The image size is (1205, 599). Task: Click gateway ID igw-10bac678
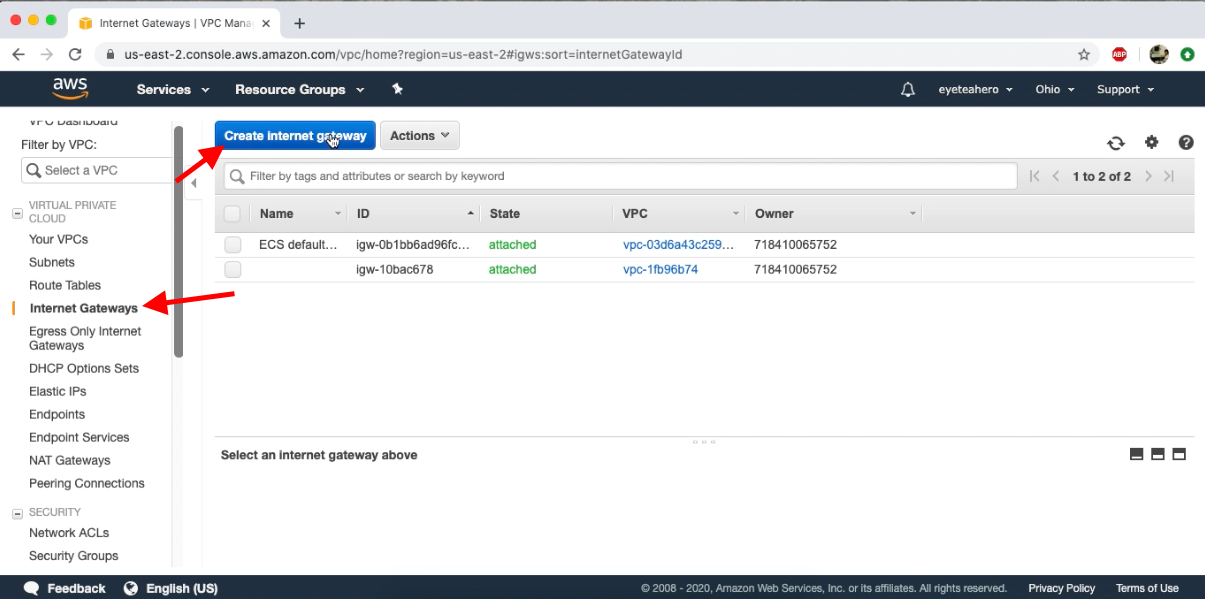coord(394,269)
